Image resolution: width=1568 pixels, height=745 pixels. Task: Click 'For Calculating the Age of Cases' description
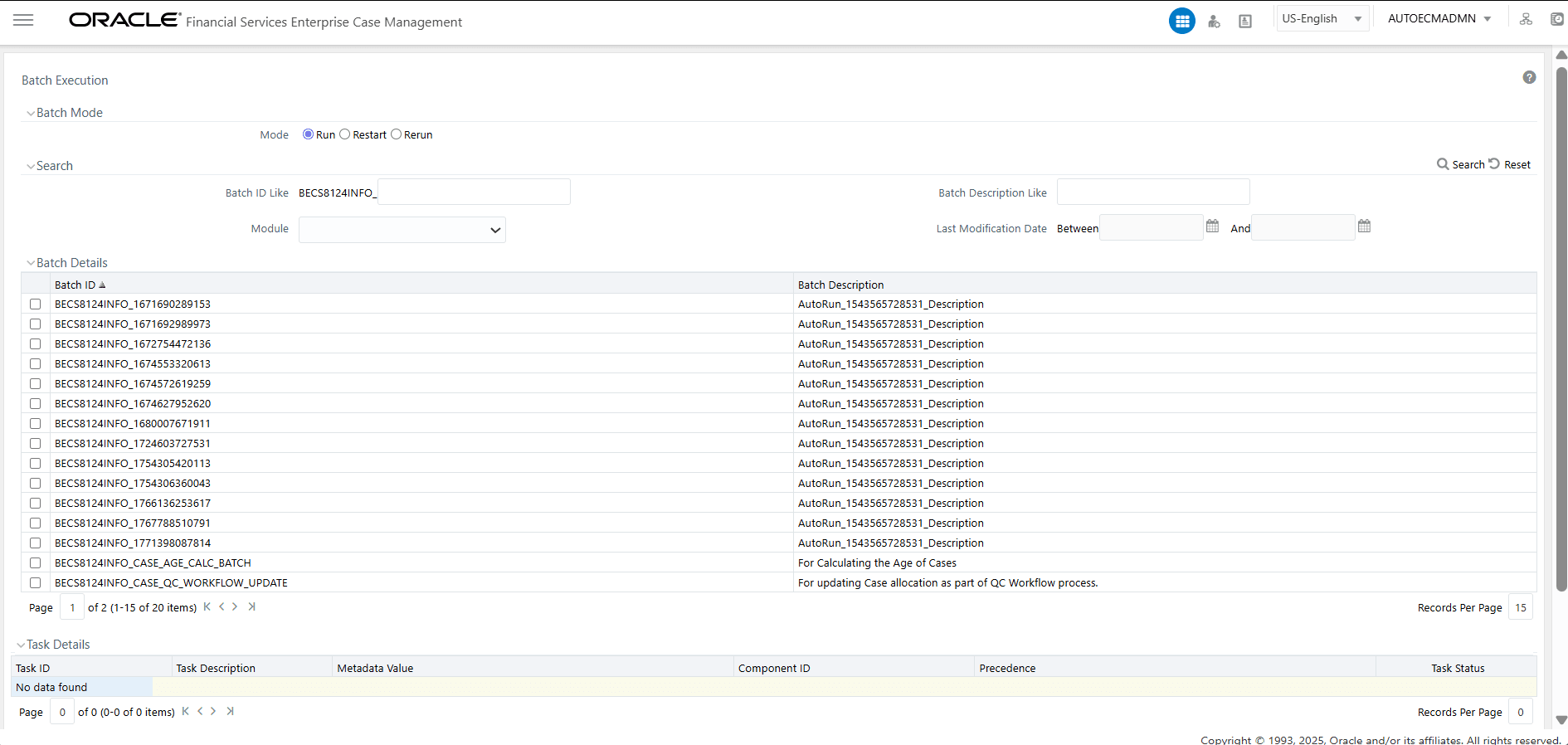pos(877,562)
